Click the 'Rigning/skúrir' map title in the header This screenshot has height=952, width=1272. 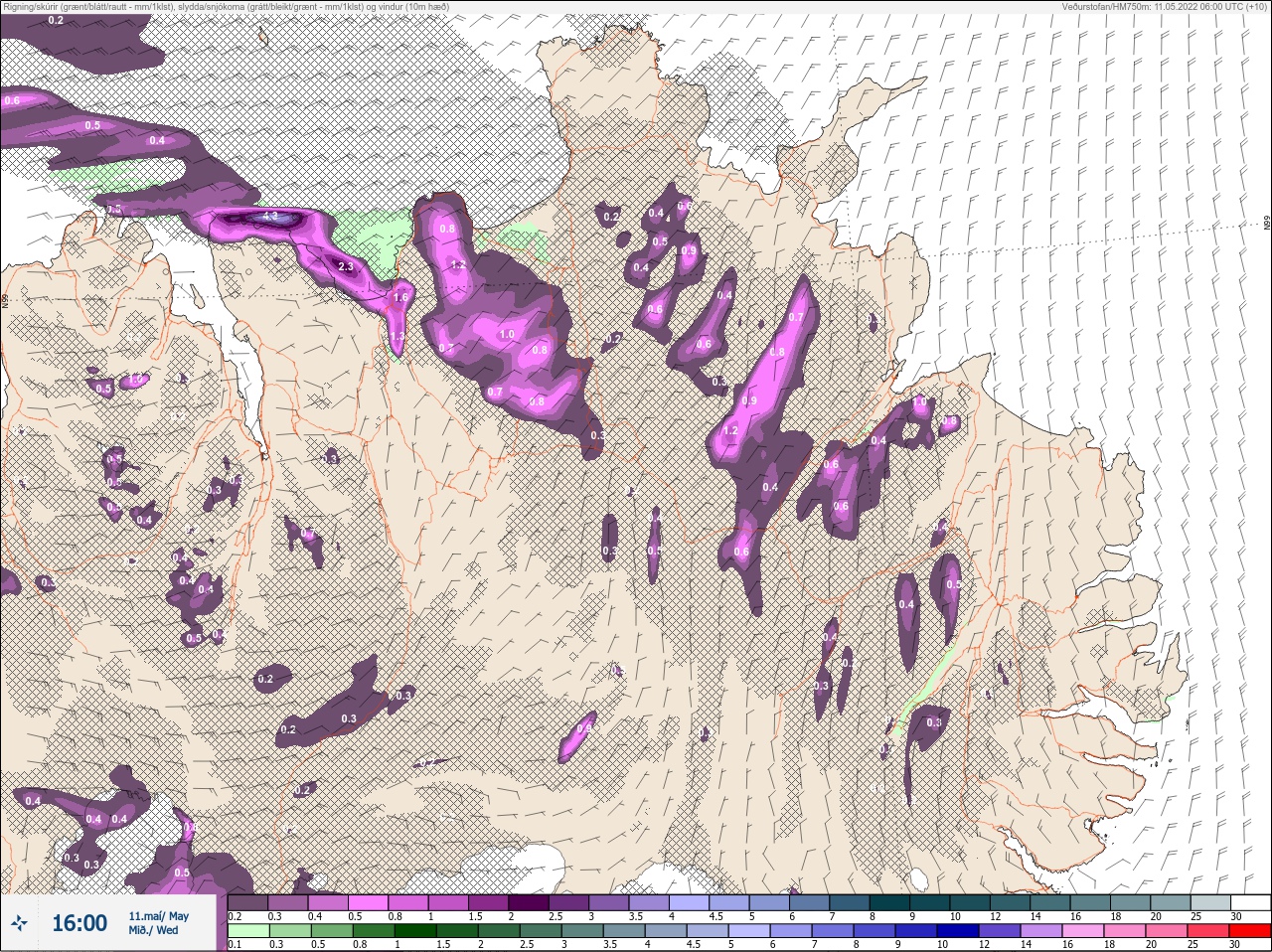pos(226,6)
